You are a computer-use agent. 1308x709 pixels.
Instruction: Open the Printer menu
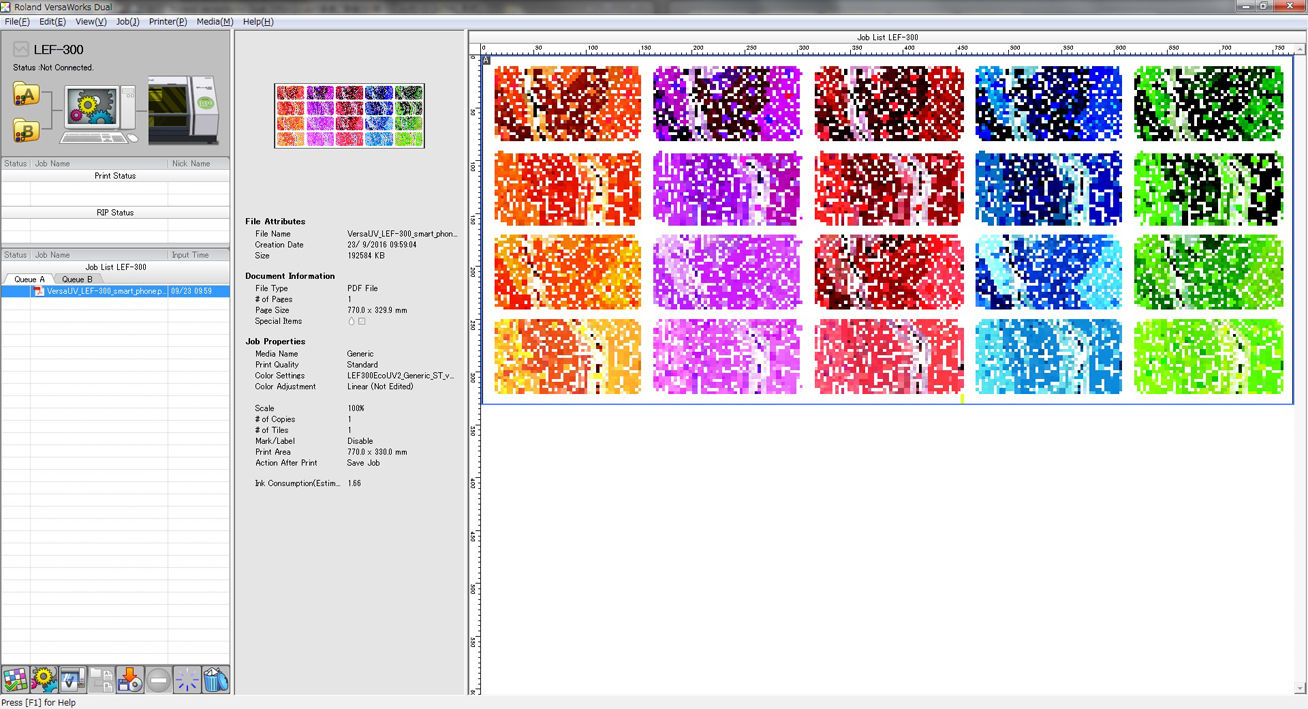click(x=167, y=21)
